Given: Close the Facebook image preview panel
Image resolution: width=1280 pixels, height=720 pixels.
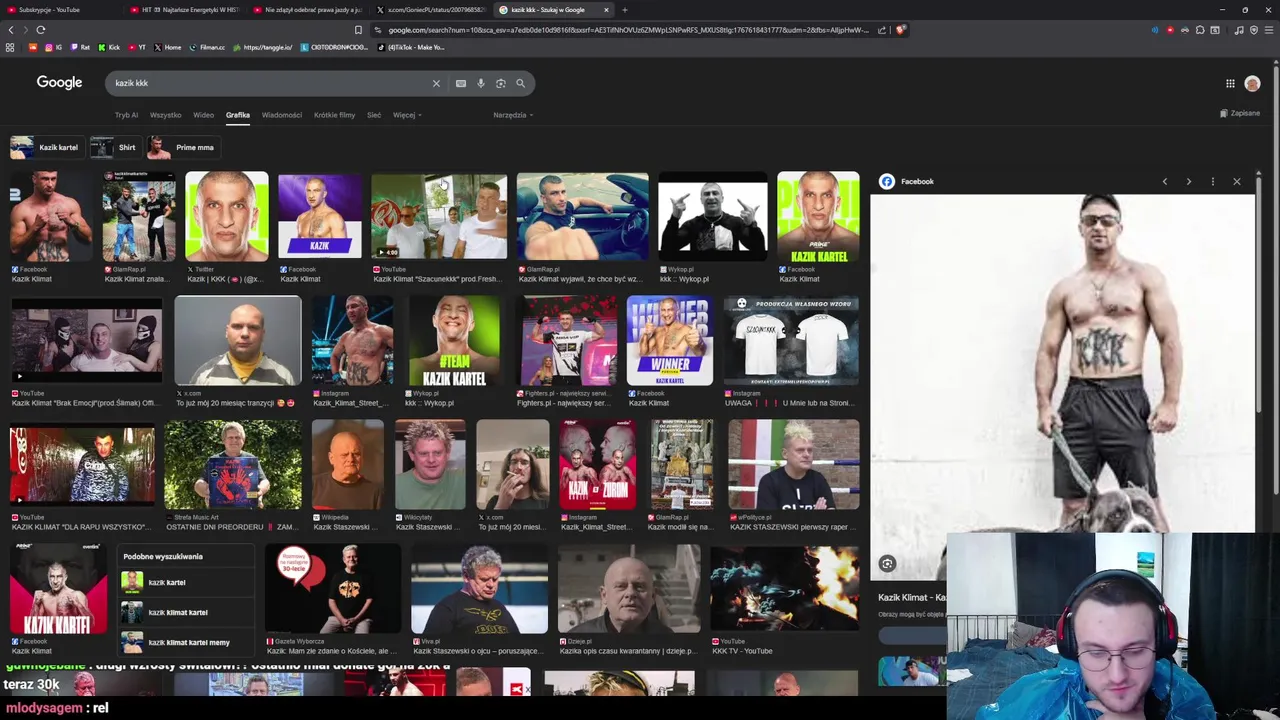Looking at the screenshot, I should click(1237, 181).
